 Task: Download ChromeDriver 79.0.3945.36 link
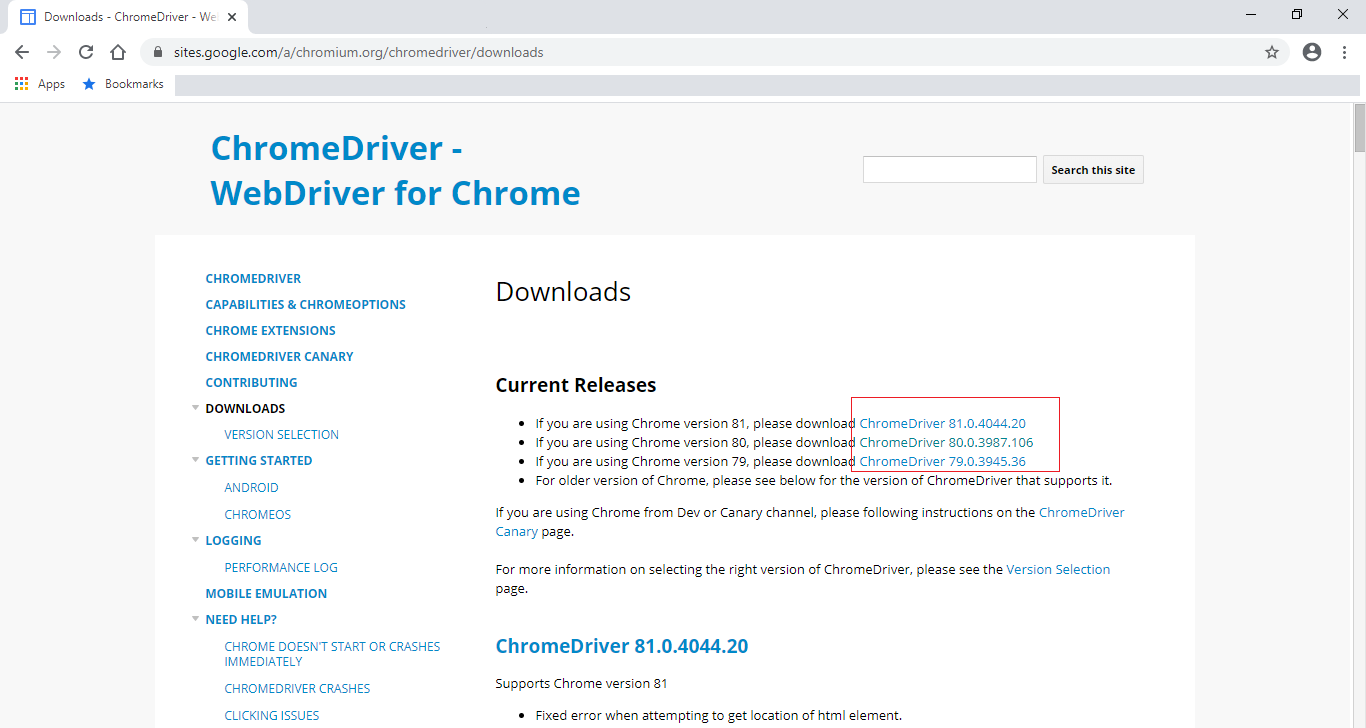pyautogui.click(x=942, y=462)
